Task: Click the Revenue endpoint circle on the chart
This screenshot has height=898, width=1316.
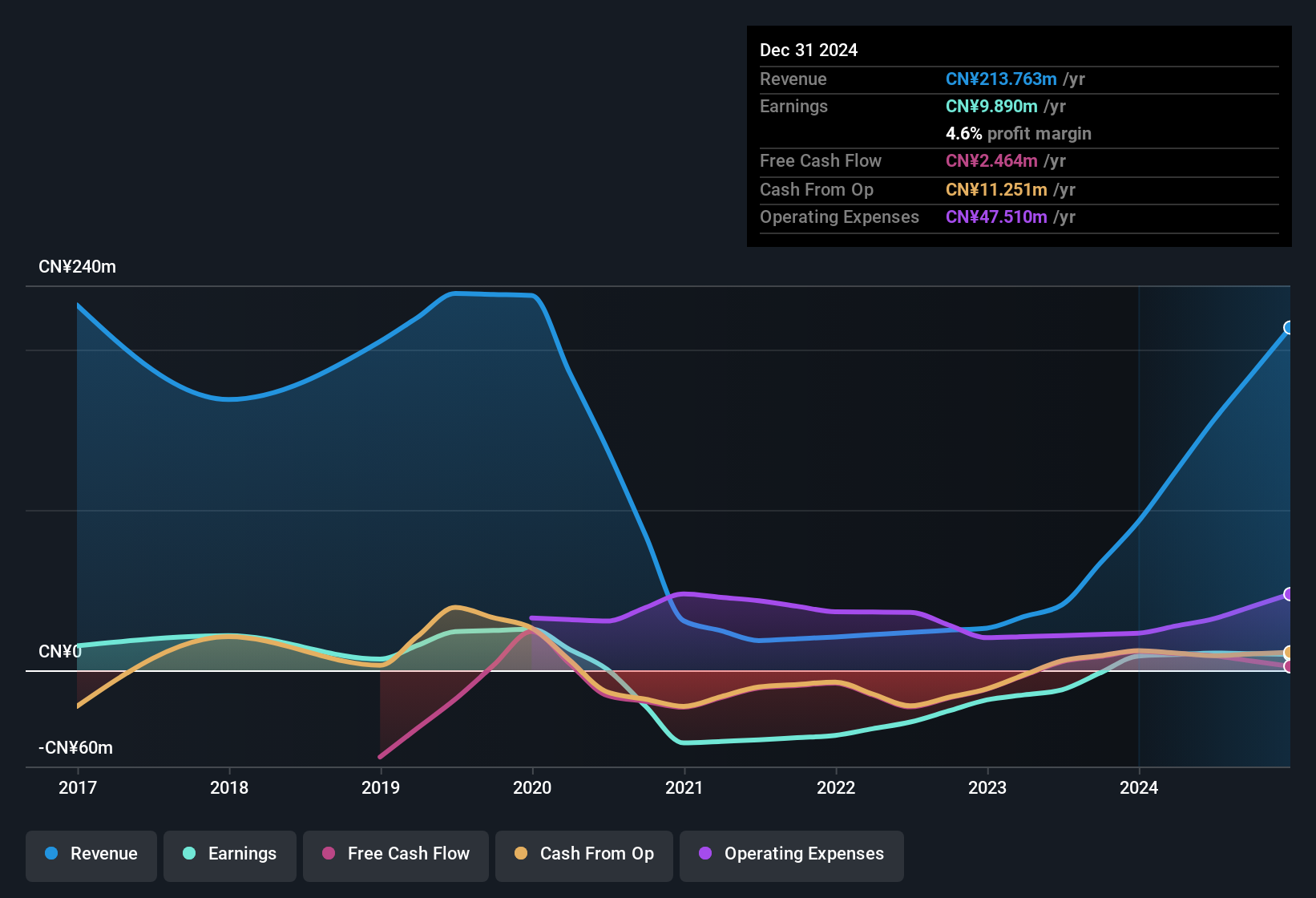Action: pos(1288,328)
